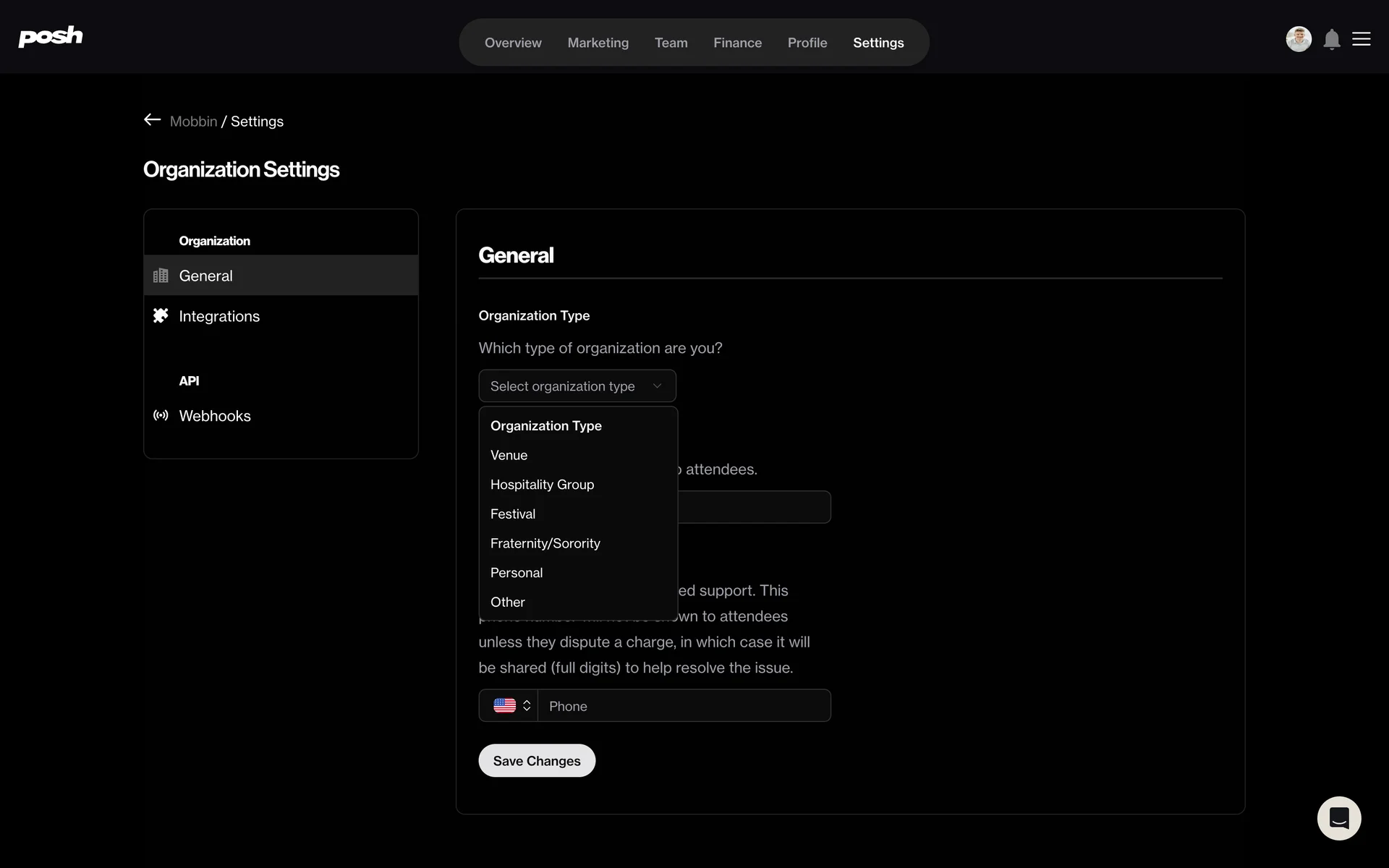Open the notifications bell
The width and height of the screenshot is (1389, 868).
[1332, 39]
